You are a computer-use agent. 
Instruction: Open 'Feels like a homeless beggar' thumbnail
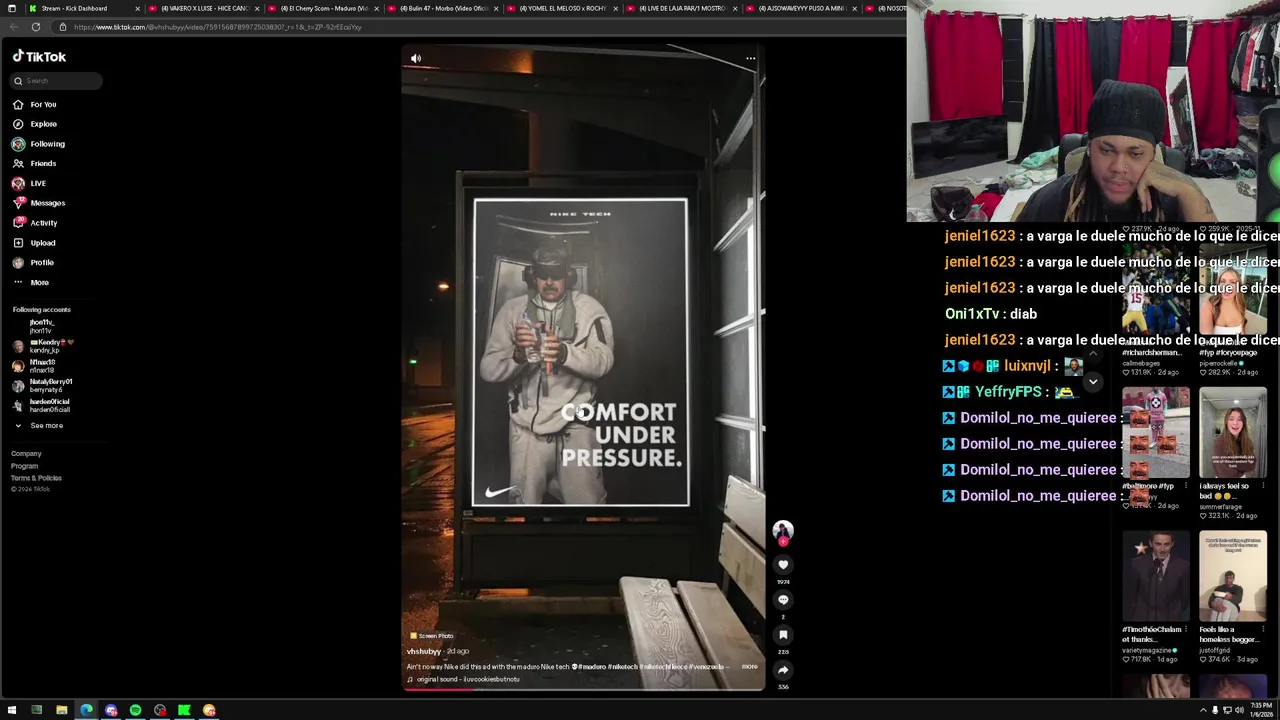[x=1233, y=577]
